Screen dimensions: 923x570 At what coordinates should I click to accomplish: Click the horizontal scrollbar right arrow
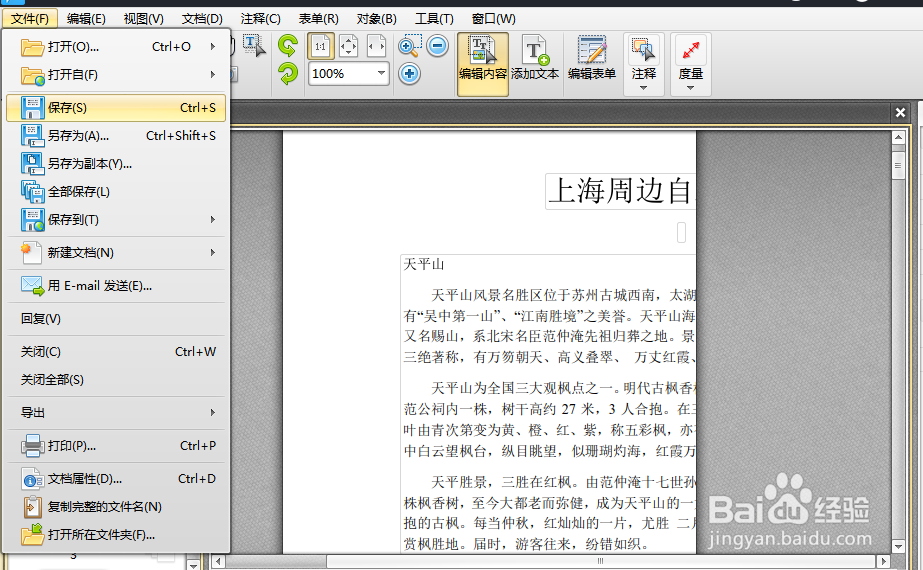883,561
